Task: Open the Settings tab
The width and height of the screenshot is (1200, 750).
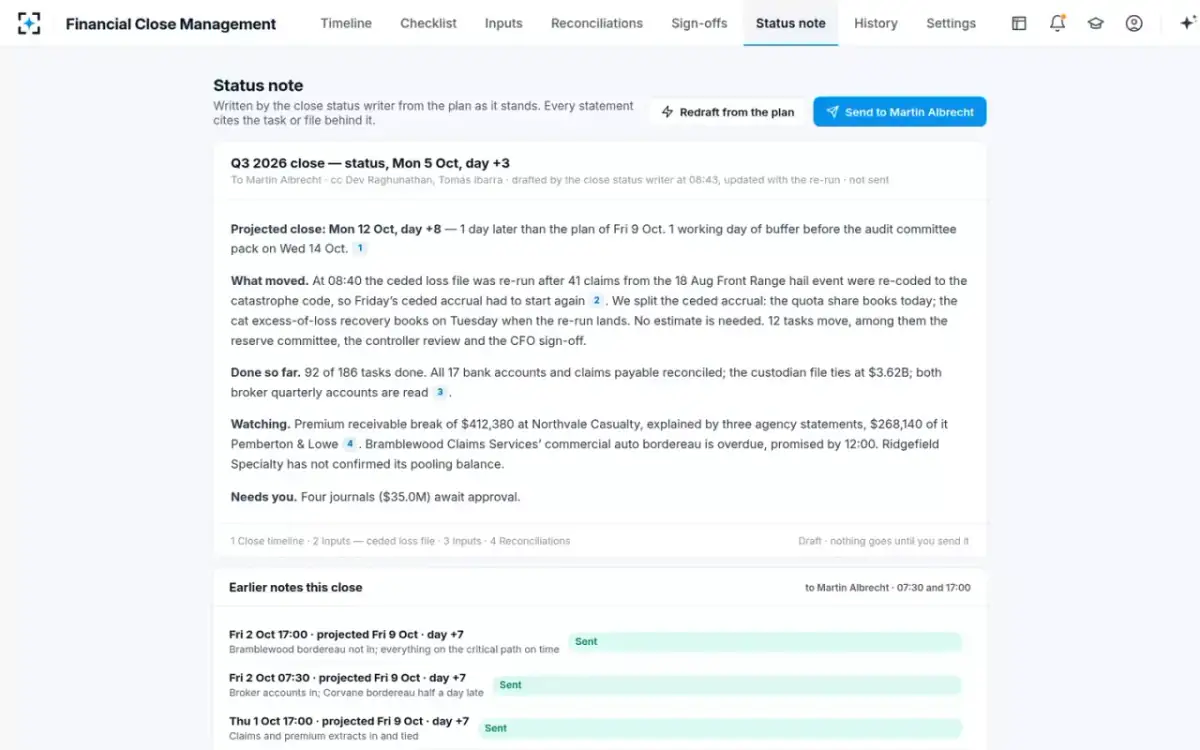Action: pos(951,23)
